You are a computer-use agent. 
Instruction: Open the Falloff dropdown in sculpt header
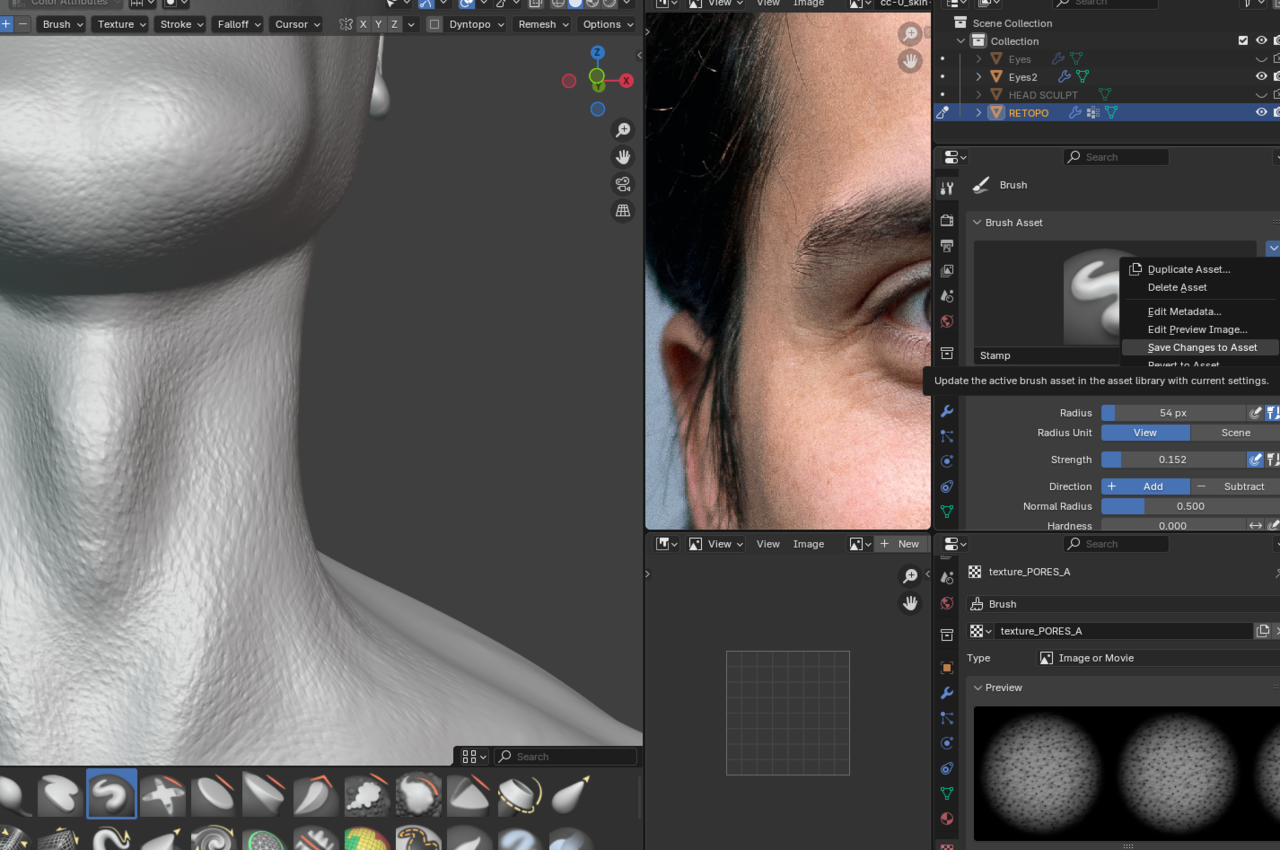239,24
